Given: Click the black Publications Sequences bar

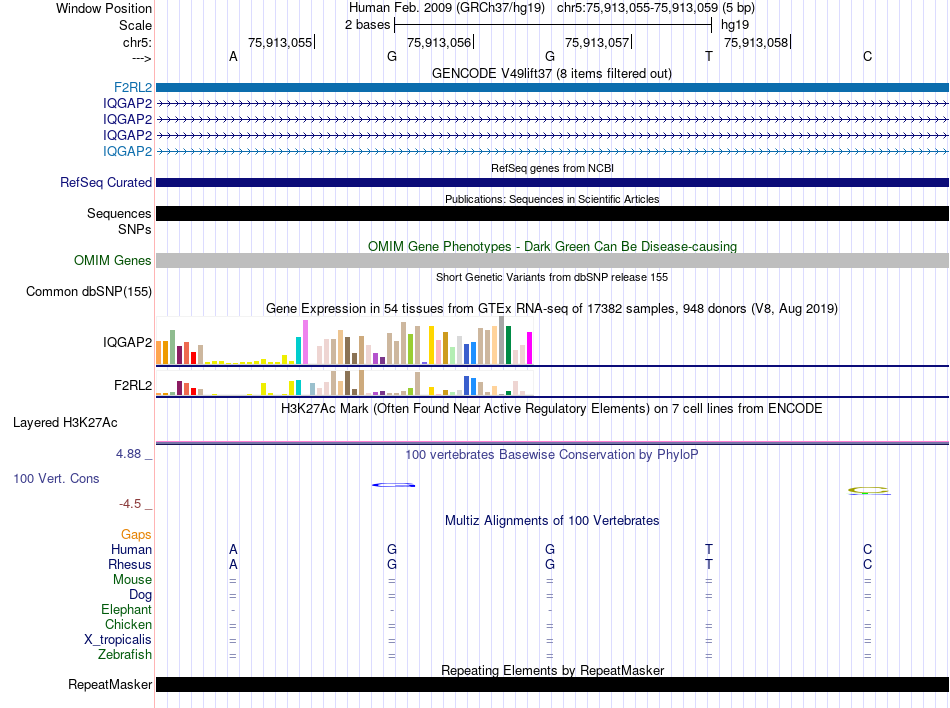Looking at the screenshot, I should pyautogui.click(x=553, y=213).
